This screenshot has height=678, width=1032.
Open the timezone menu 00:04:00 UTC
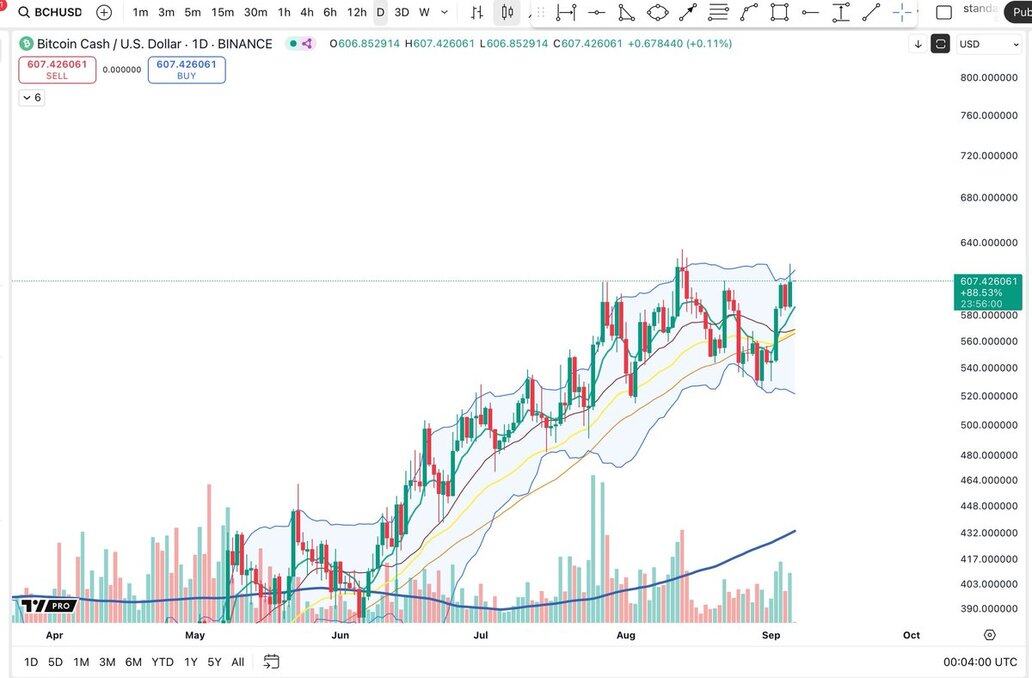[980, 662]
